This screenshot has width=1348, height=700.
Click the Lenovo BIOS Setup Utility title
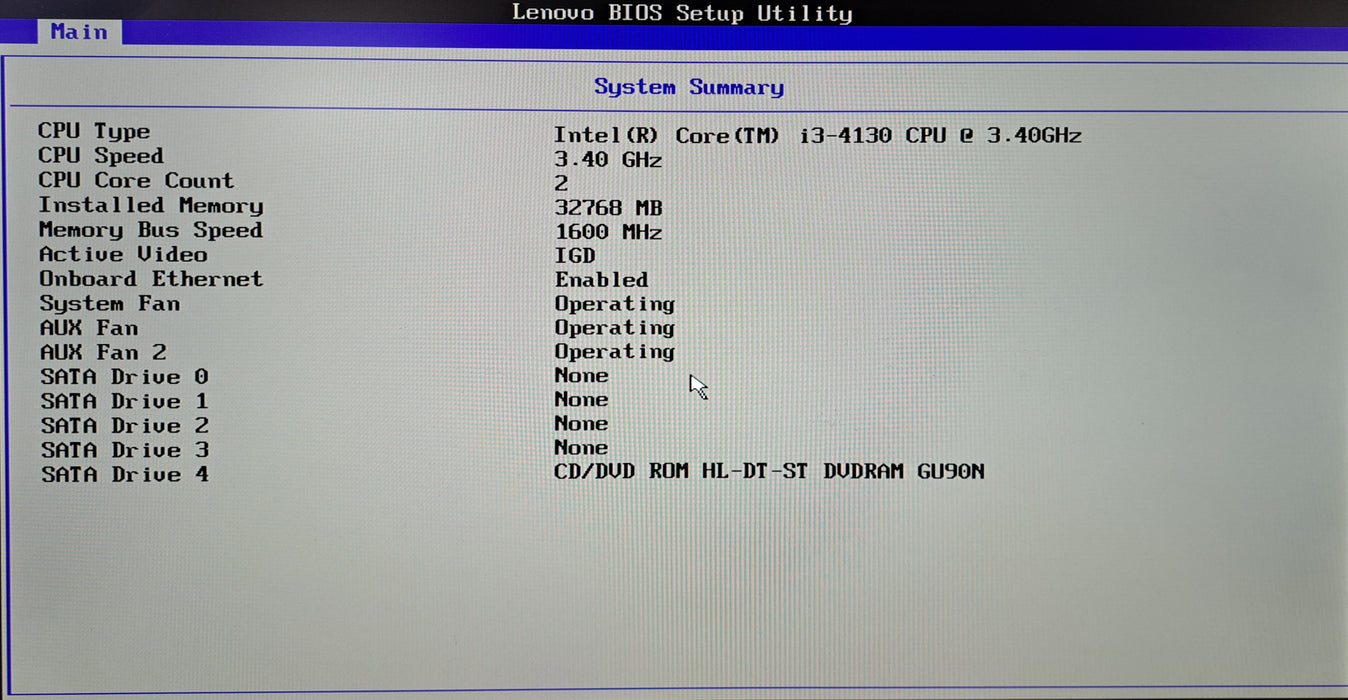tap(682, 13)
